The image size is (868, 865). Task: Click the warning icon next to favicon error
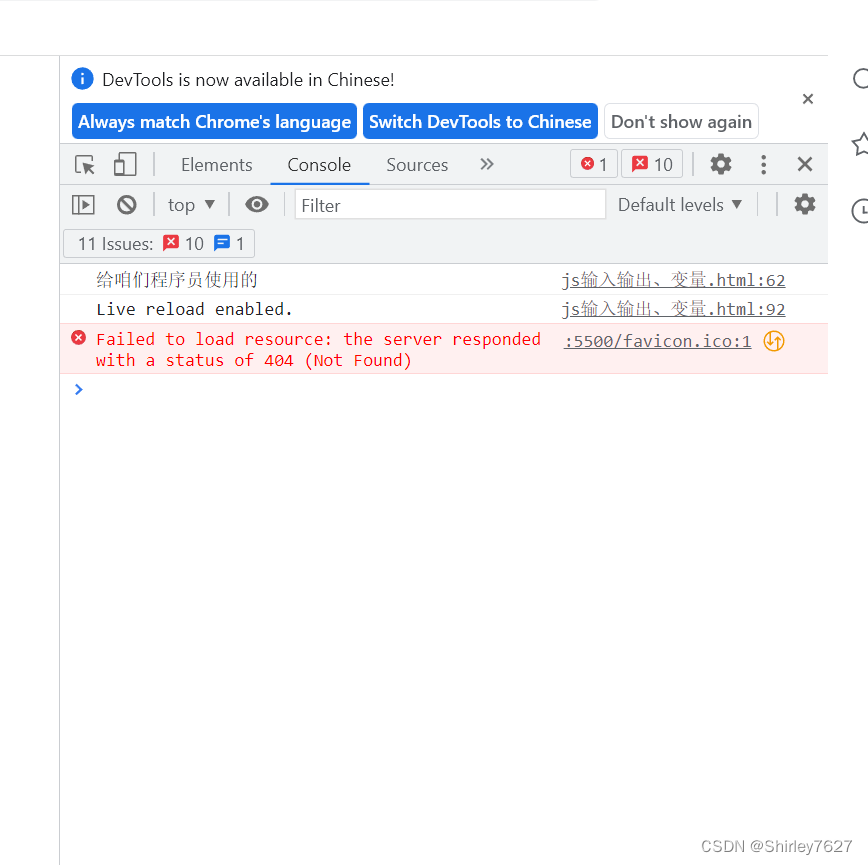[773, 341]
